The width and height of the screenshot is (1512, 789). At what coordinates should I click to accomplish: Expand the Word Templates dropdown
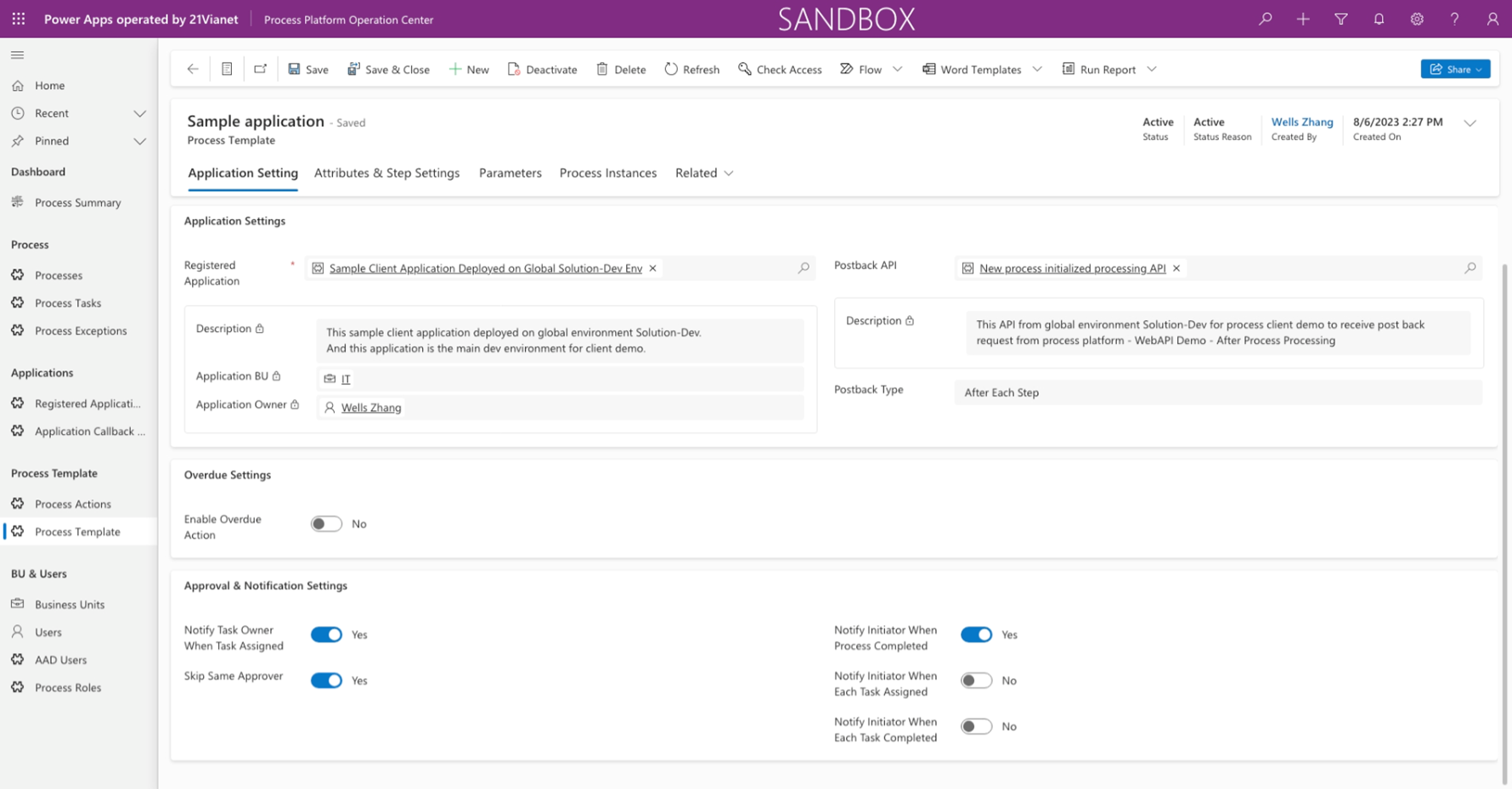click(x=1037, y=69)
